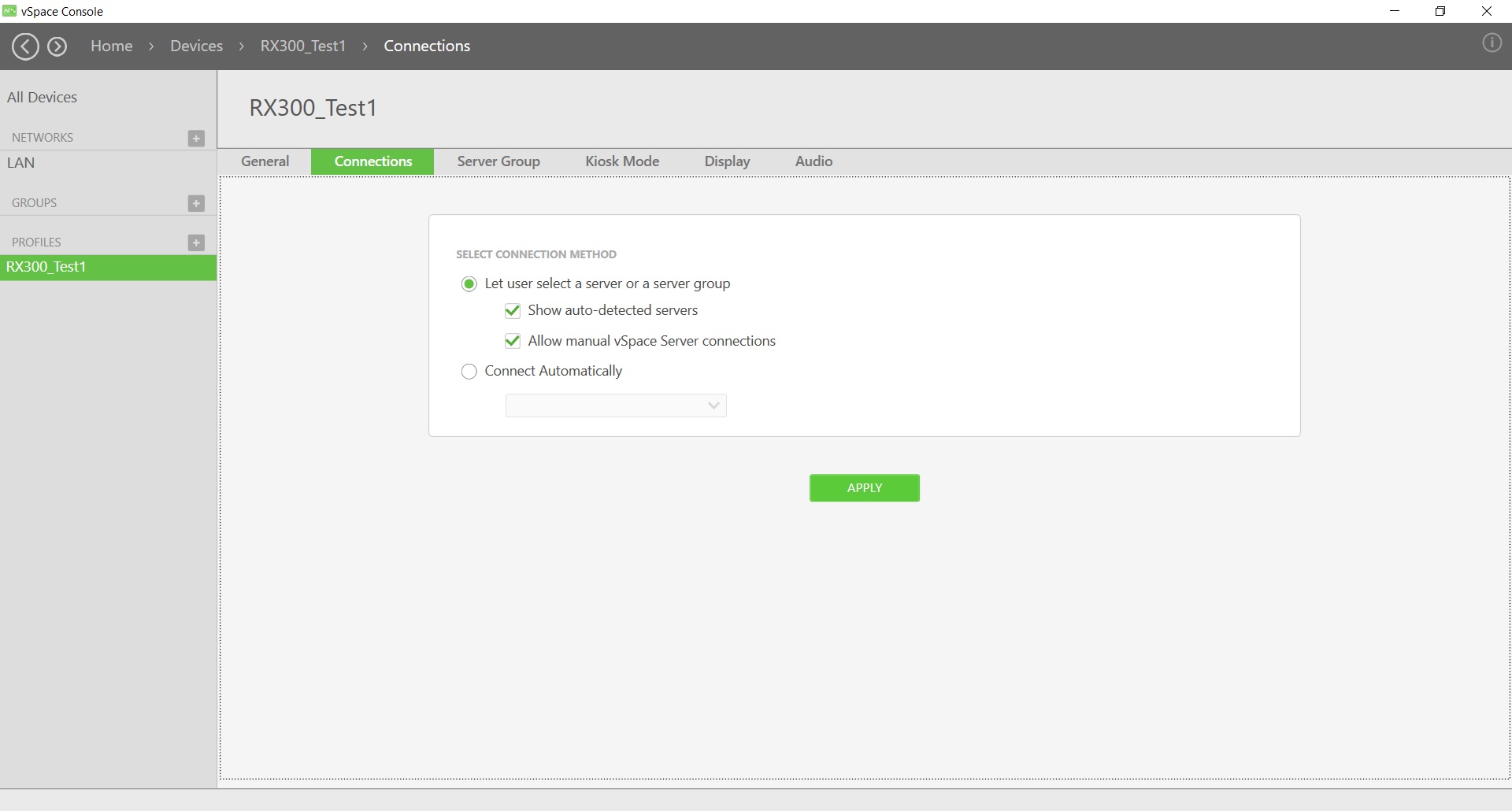
Task: Close the vSpace Console window
Action: click(x=1487, y=11)
